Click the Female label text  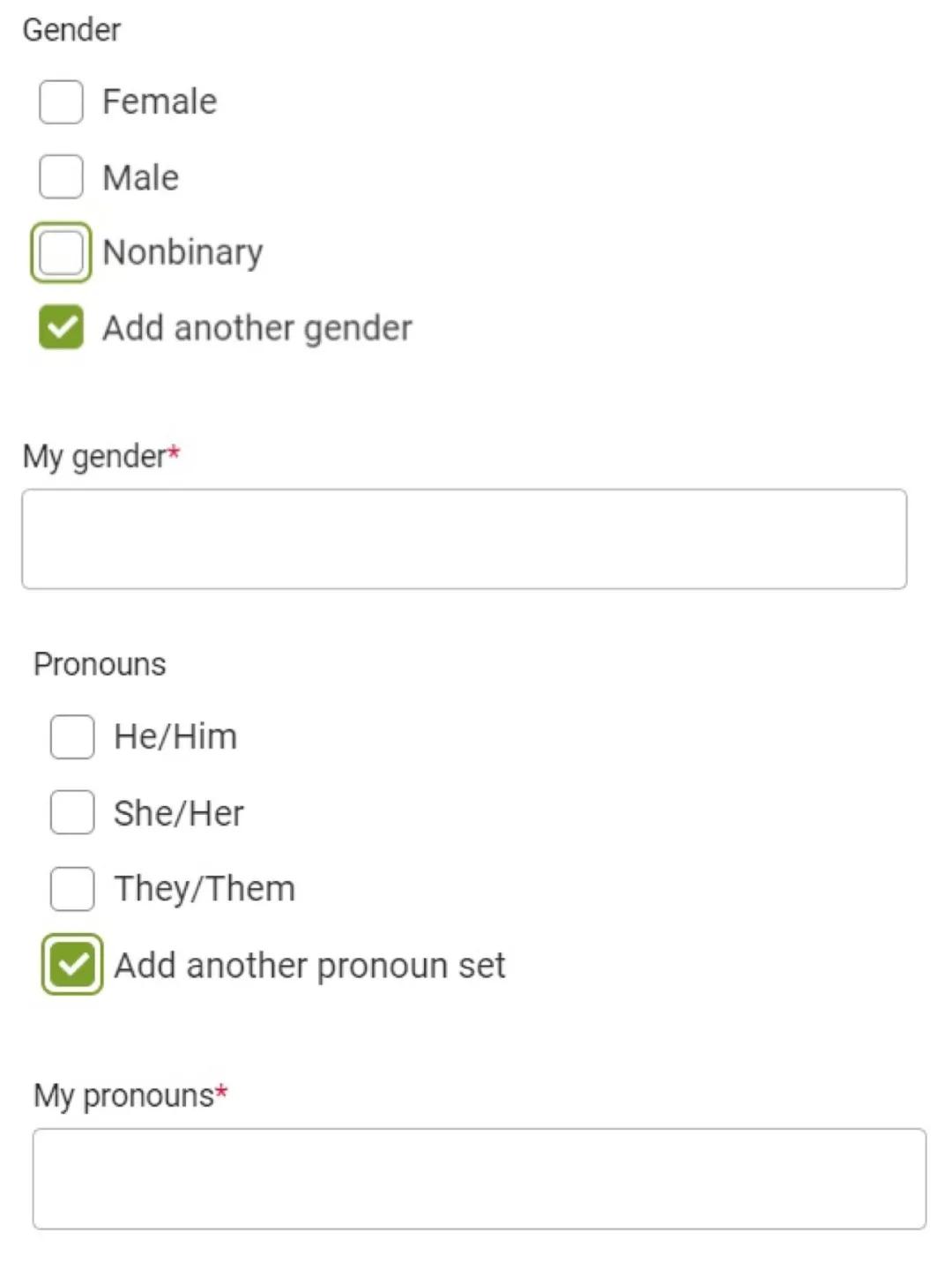click(160, 102)
